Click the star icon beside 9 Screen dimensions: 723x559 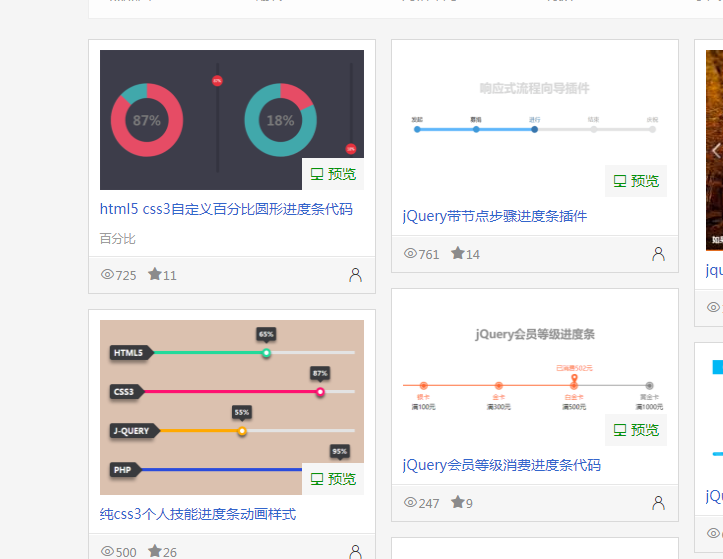point(457,503)
